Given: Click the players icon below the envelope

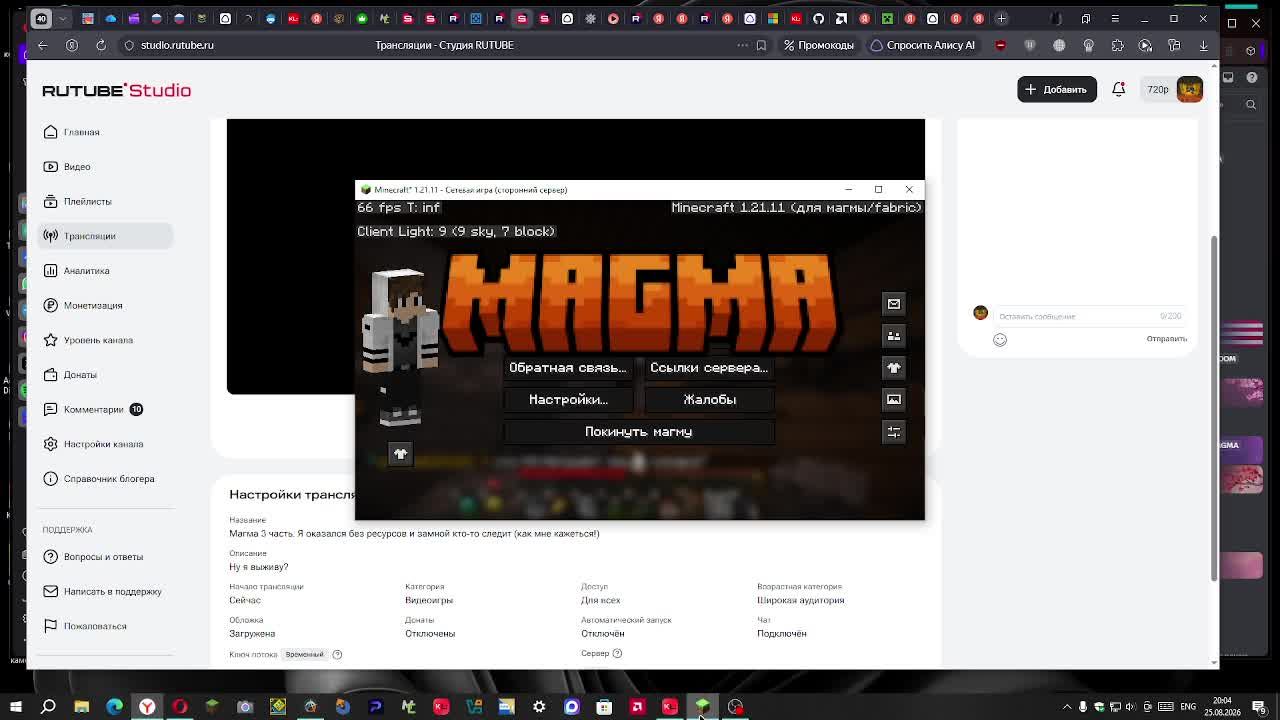Looking at the screenshot, I should pos(894,336).
